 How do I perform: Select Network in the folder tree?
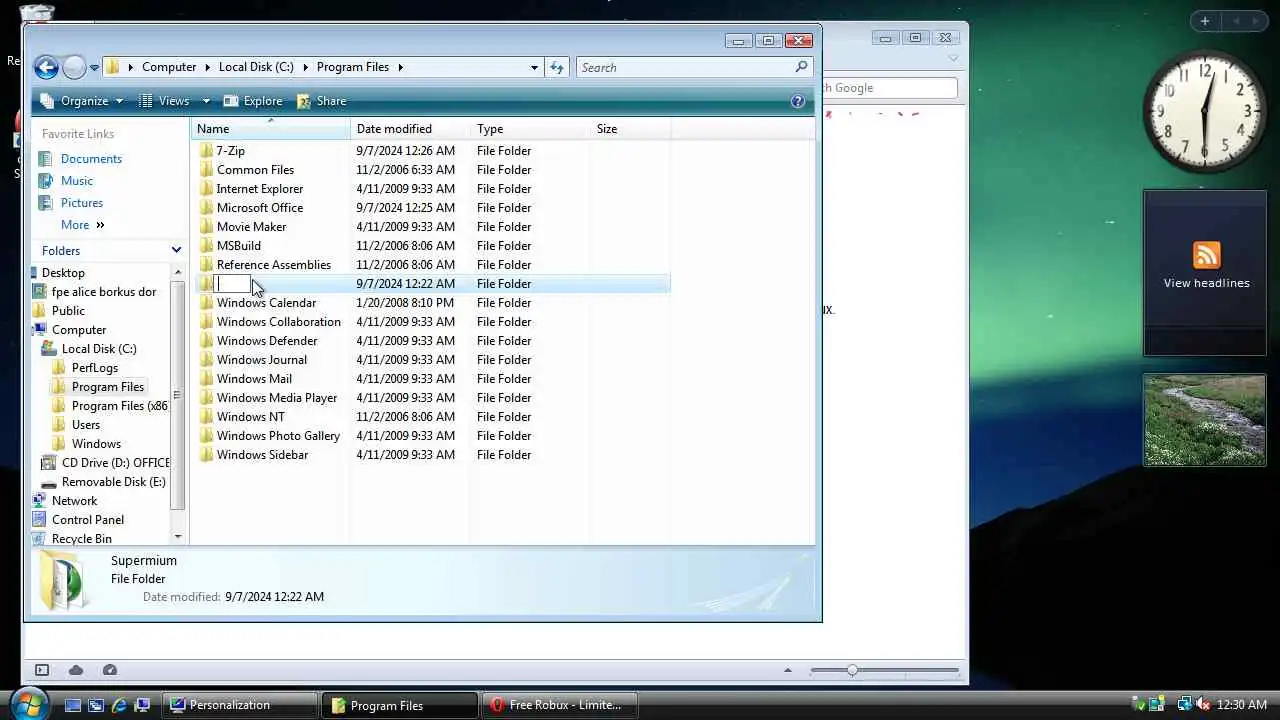(75, 501)
